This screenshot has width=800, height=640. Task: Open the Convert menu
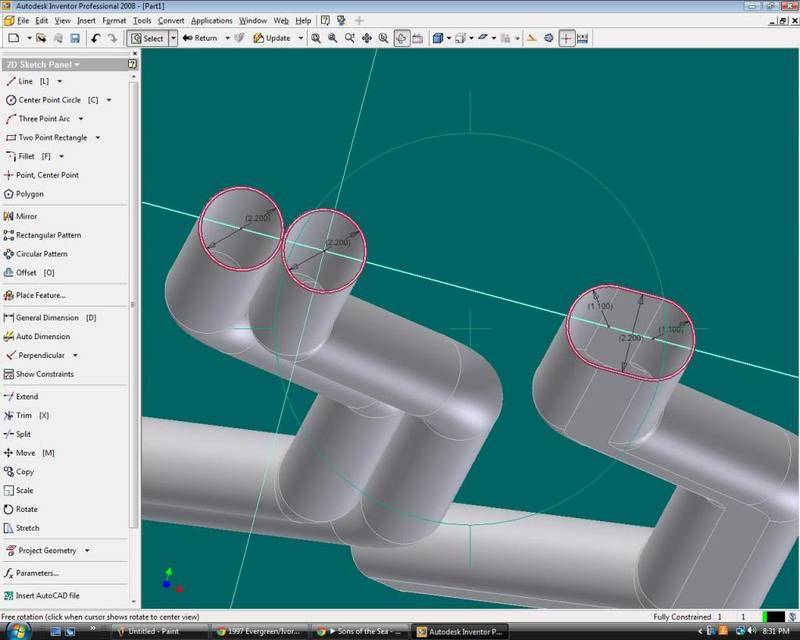point(170,20)
